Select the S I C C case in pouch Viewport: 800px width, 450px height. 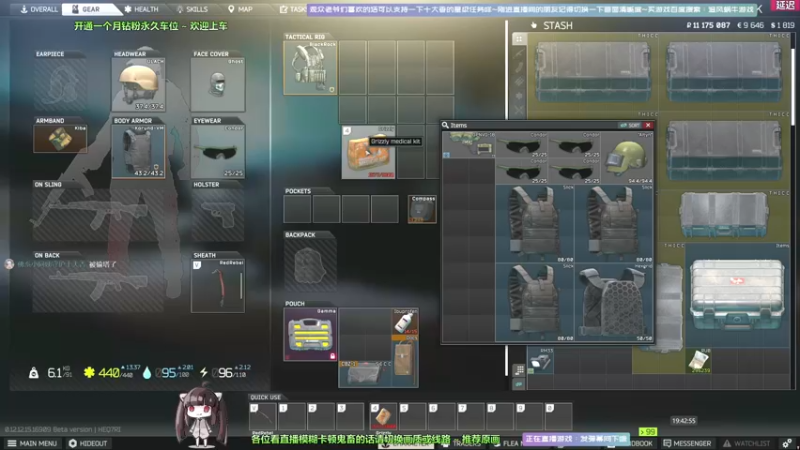365,374
